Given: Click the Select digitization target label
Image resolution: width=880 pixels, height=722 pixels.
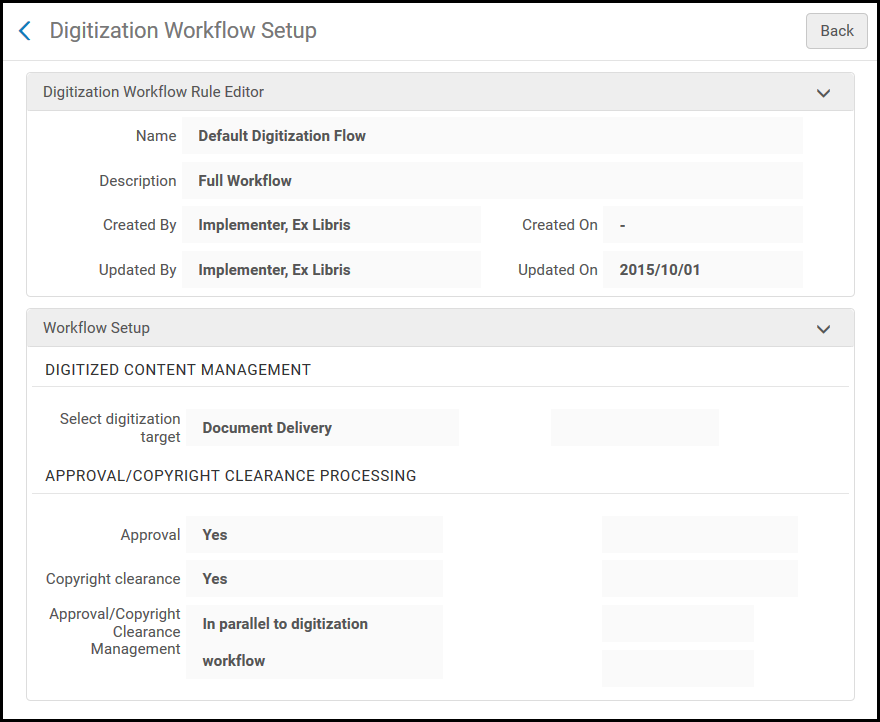Looking at the screenshot, I should (x=120, y=428).
